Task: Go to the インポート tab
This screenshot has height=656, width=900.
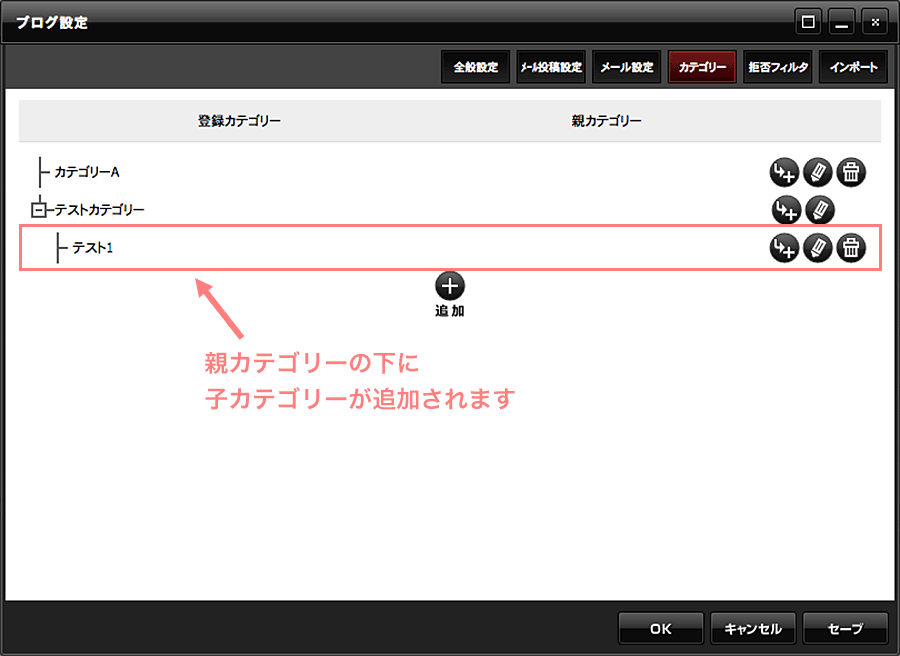Action: [854, 67]
